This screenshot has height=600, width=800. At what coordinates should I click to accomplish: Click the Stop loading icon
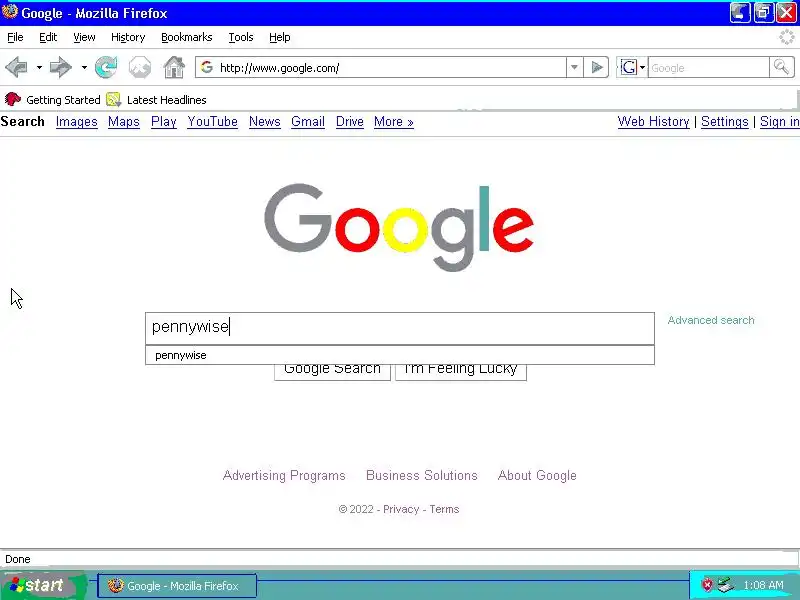tap(140, 67)
